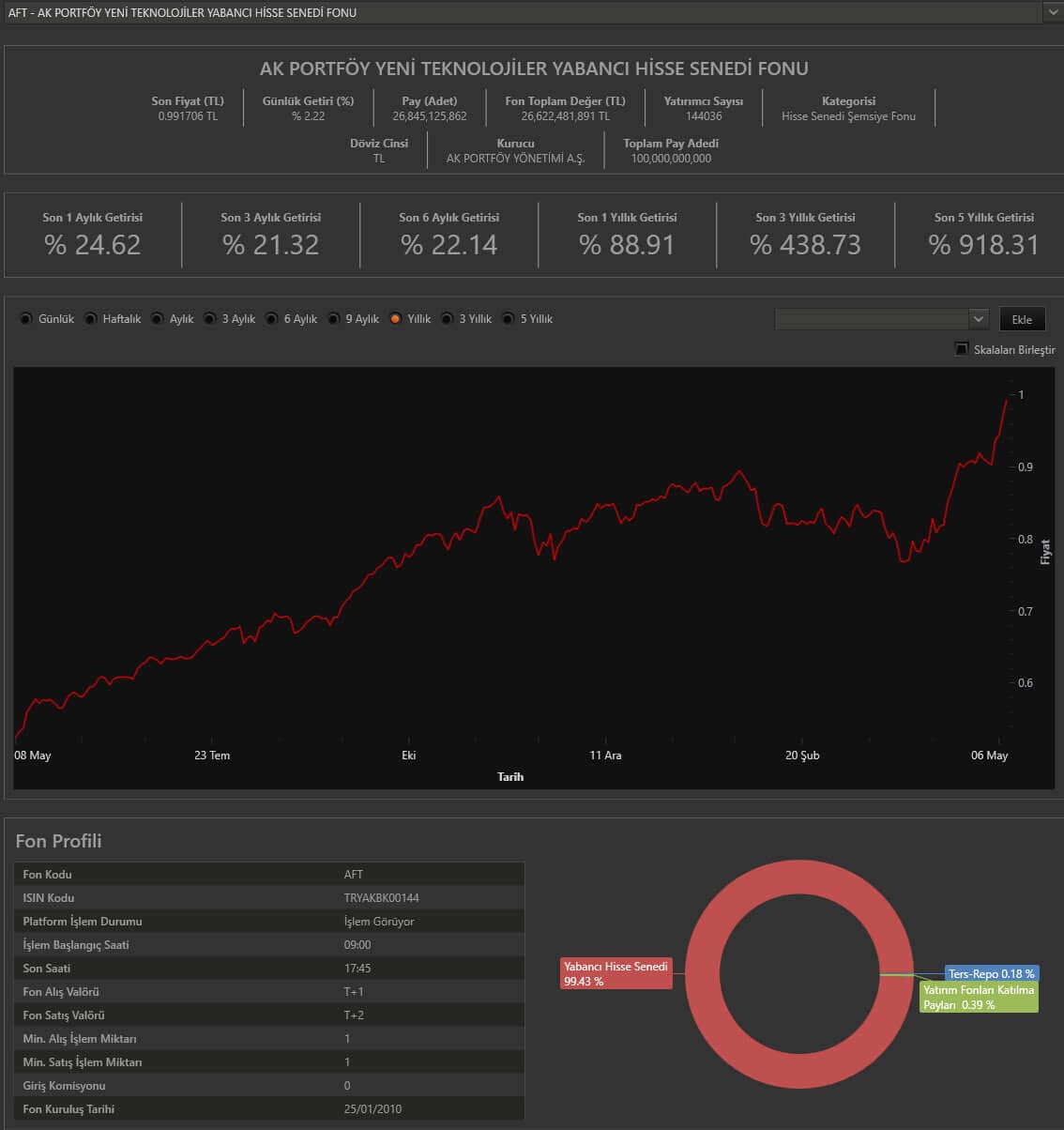Open the fund selector dropdown arrow at top
The width and height of the screenshot is (1064, 1130).
[x=1051, y=12]
